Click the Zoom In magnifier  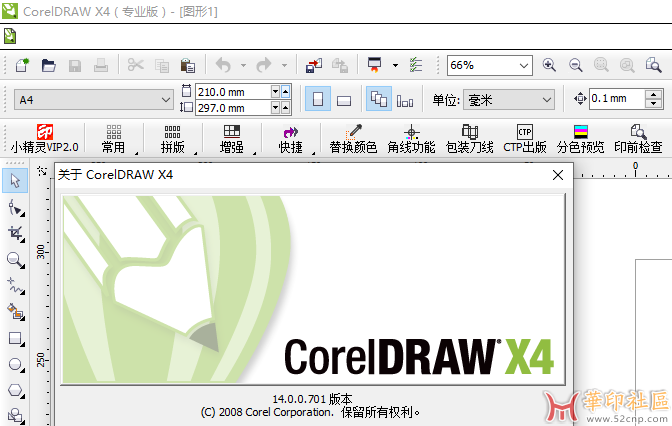tap(549, 65)
